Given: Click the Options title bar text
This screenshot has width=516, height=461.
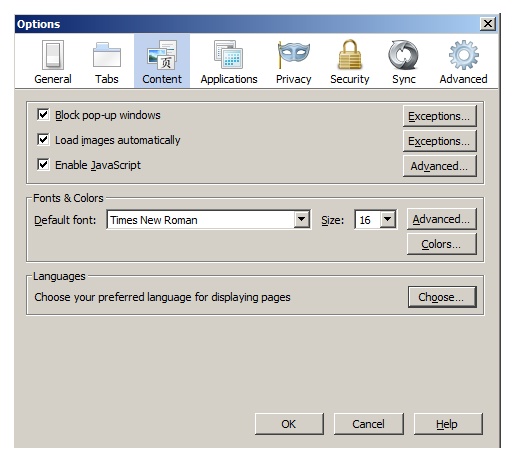Looking at the screenshot, I should pos(39,24).
